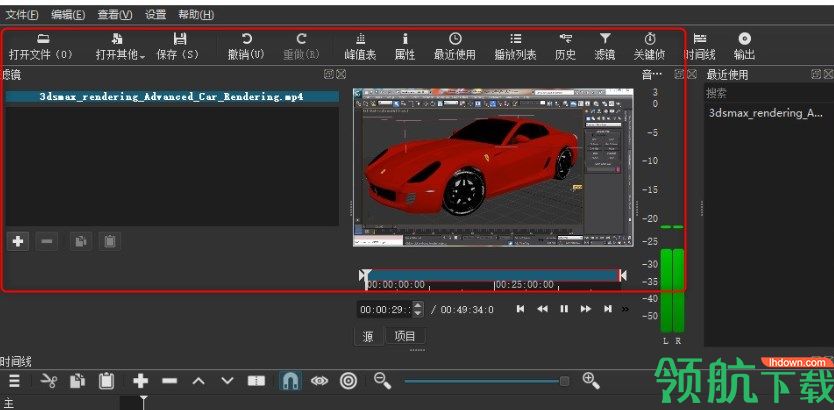Click the 打开文件 (Open File) toolbar button

[x=41, y=47]
